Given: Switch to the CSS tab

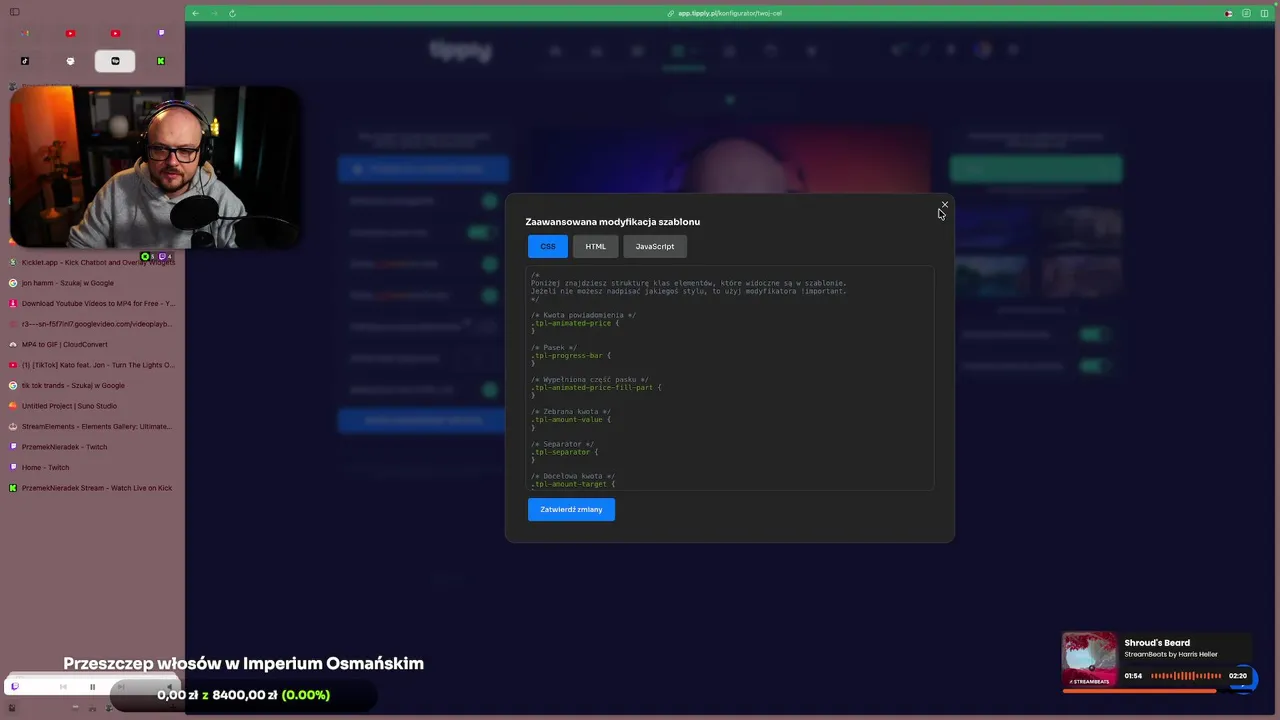Looking at the screenshot, I should [548, 246].
